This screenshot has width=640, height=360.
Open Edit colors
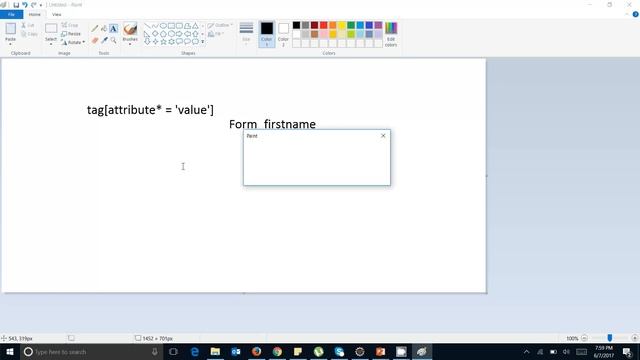point(391,34)
